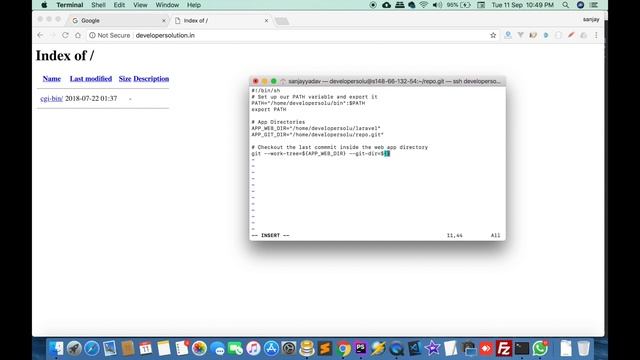The height and width of the screenshot is (360, 640).
Task: Open Terminal app icon in the Dock
Action: 522,349
